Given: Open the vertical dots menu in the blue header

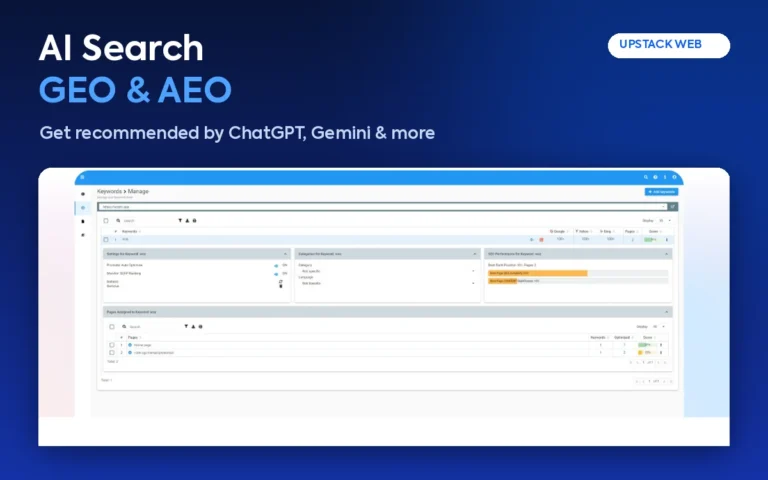Looking at the screenshot, I should 665,177.
